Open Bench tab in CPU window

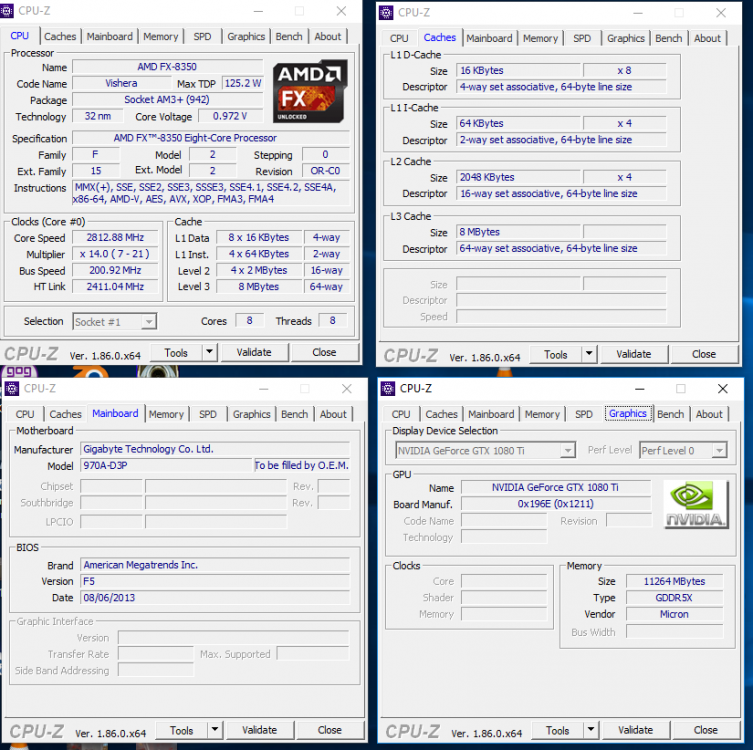(x=289, y=36)
